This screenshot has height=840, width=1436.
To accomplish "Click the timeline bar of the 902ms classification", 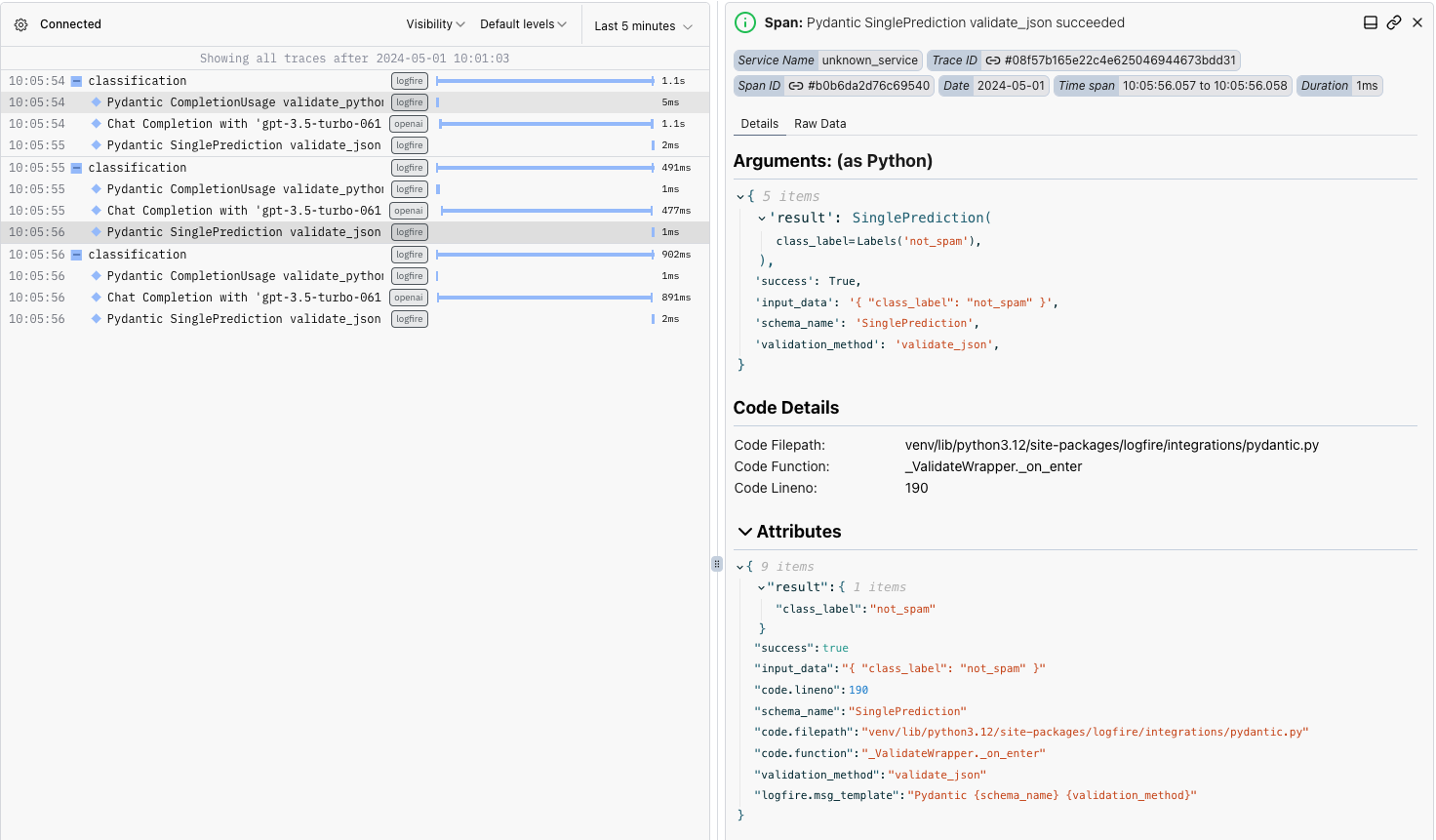I will coord(545,255).
